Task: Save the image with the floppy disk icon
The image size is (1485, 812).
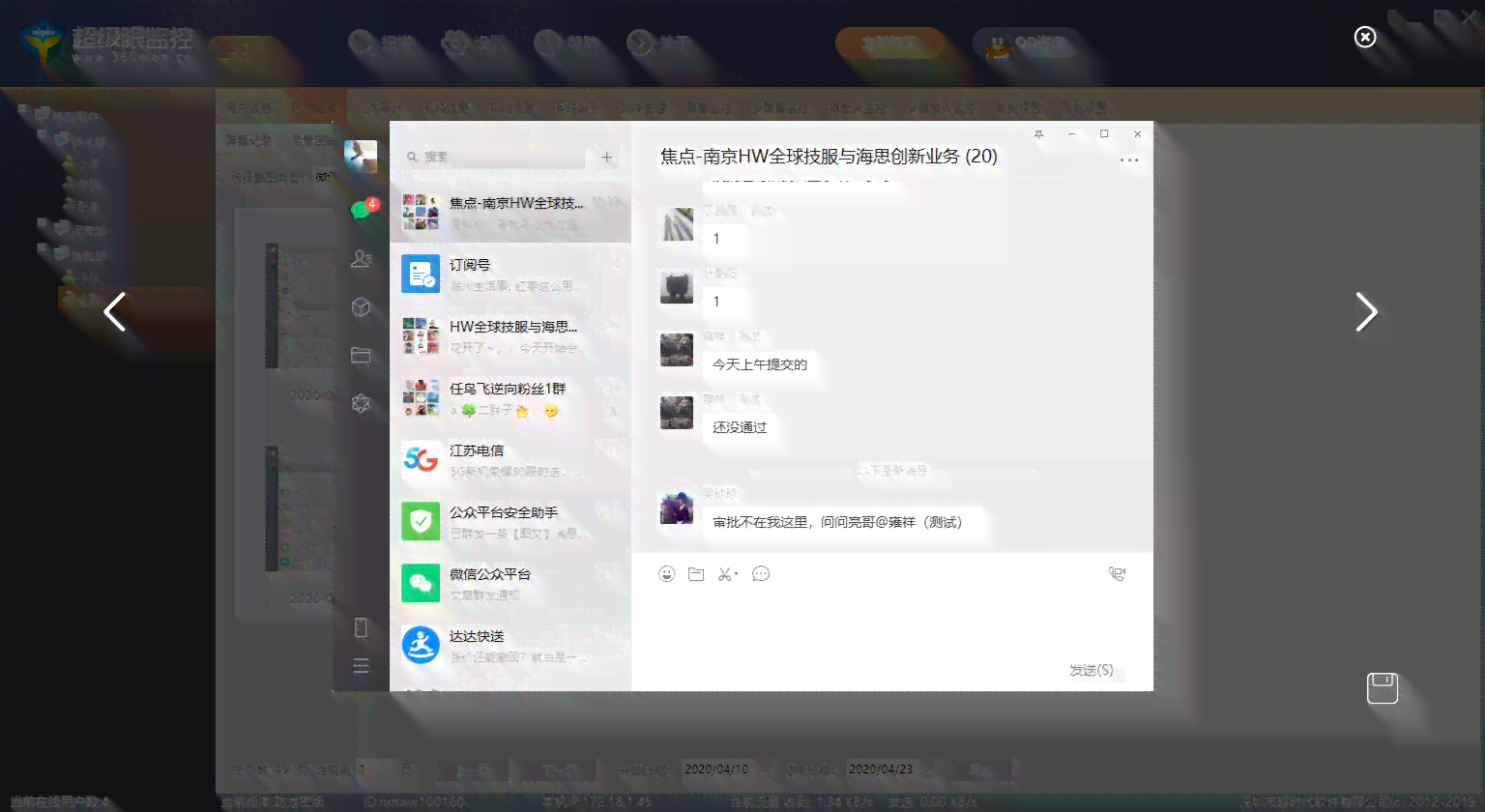Action: (1383, 687)
